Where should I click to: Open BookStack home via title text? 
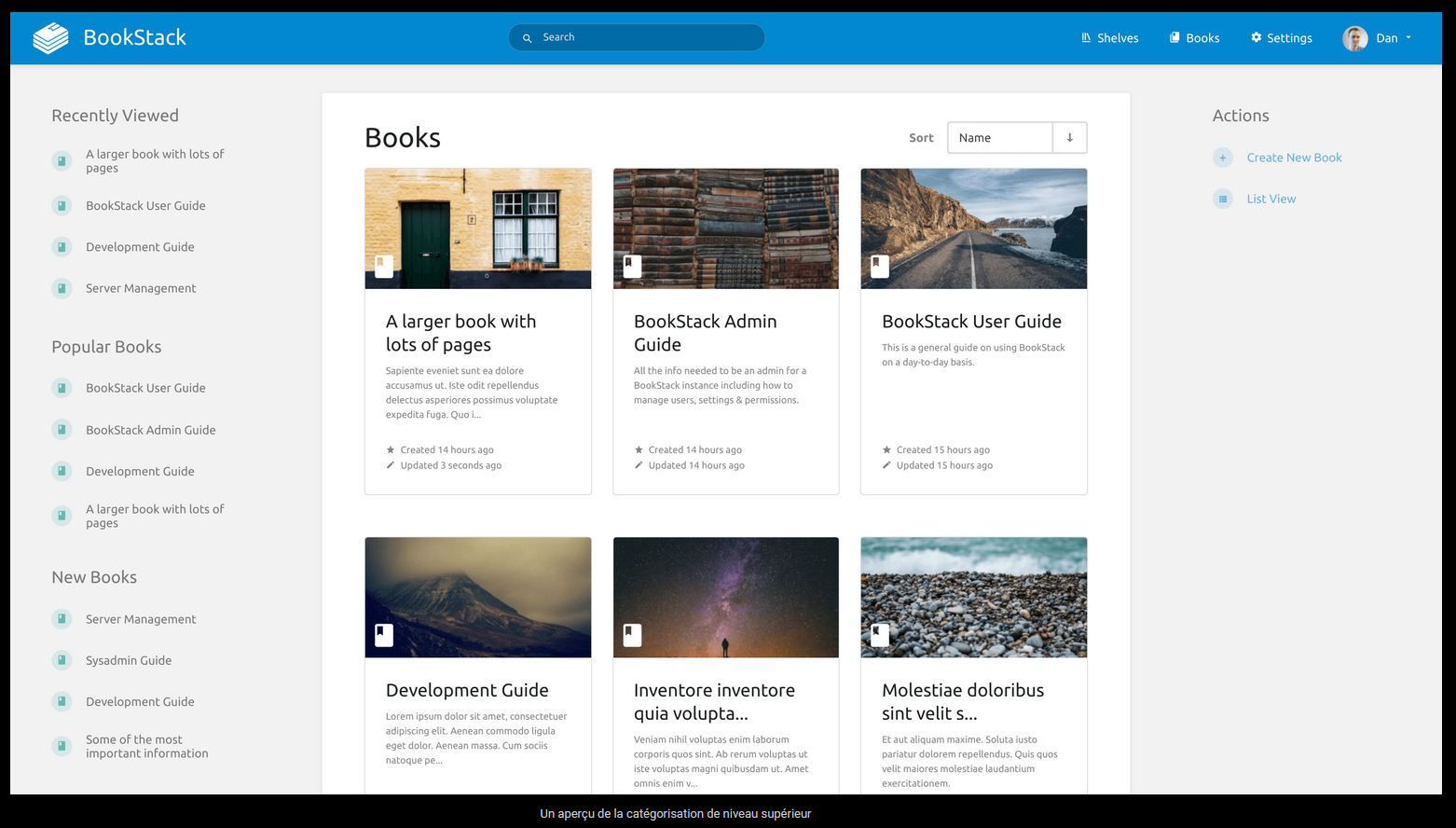click(x=135, y=37)
